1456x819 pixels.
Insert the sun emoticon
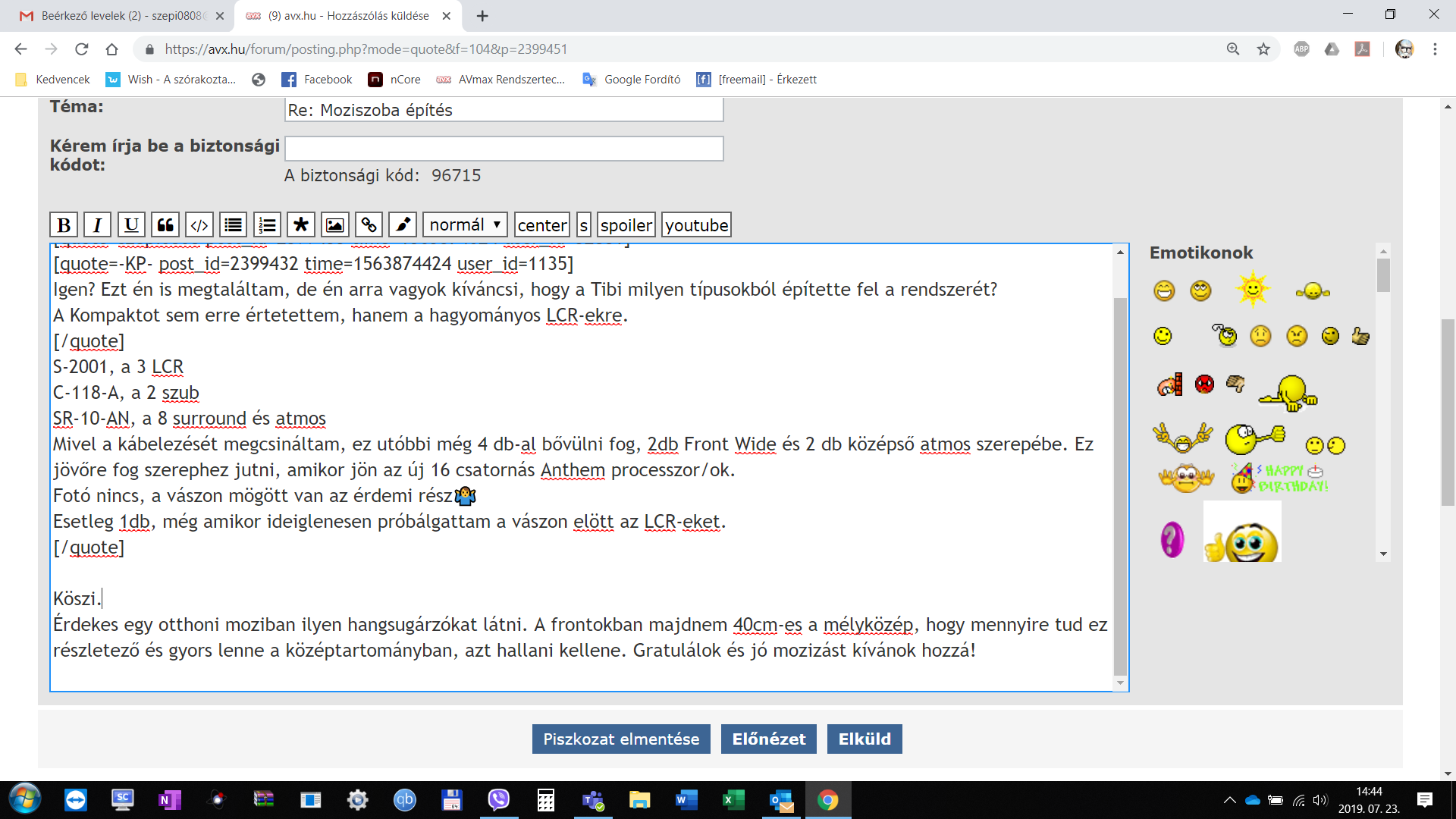(1252, 290)
